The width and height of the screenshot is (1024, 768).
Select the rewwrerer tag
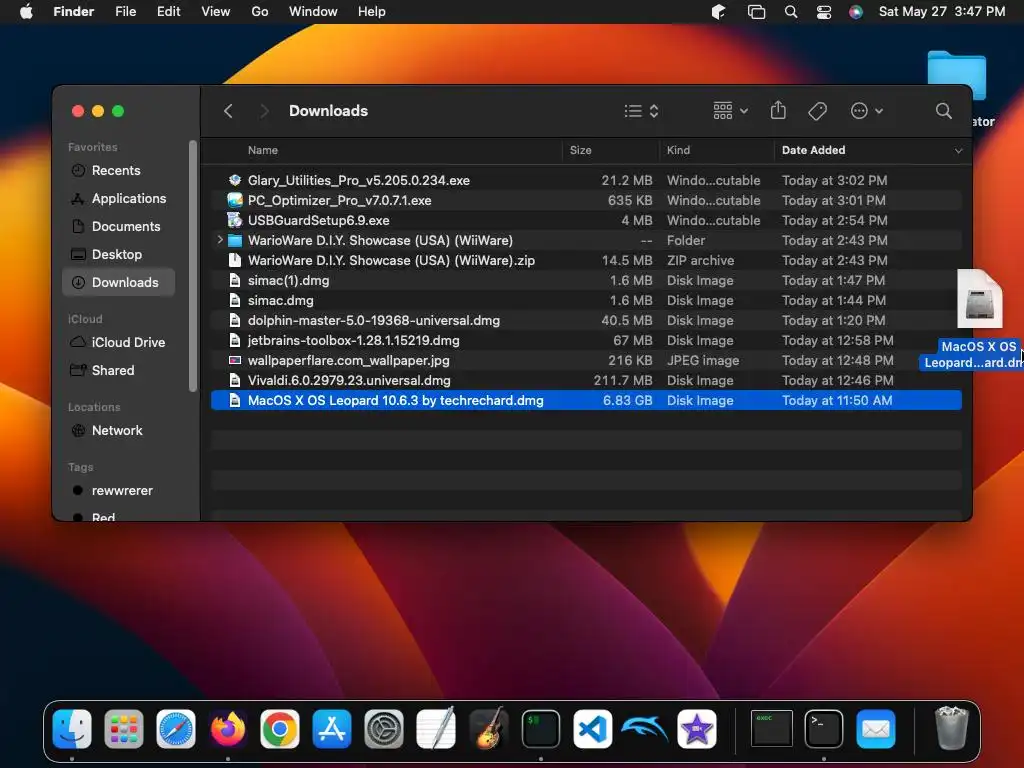point(118,490)
